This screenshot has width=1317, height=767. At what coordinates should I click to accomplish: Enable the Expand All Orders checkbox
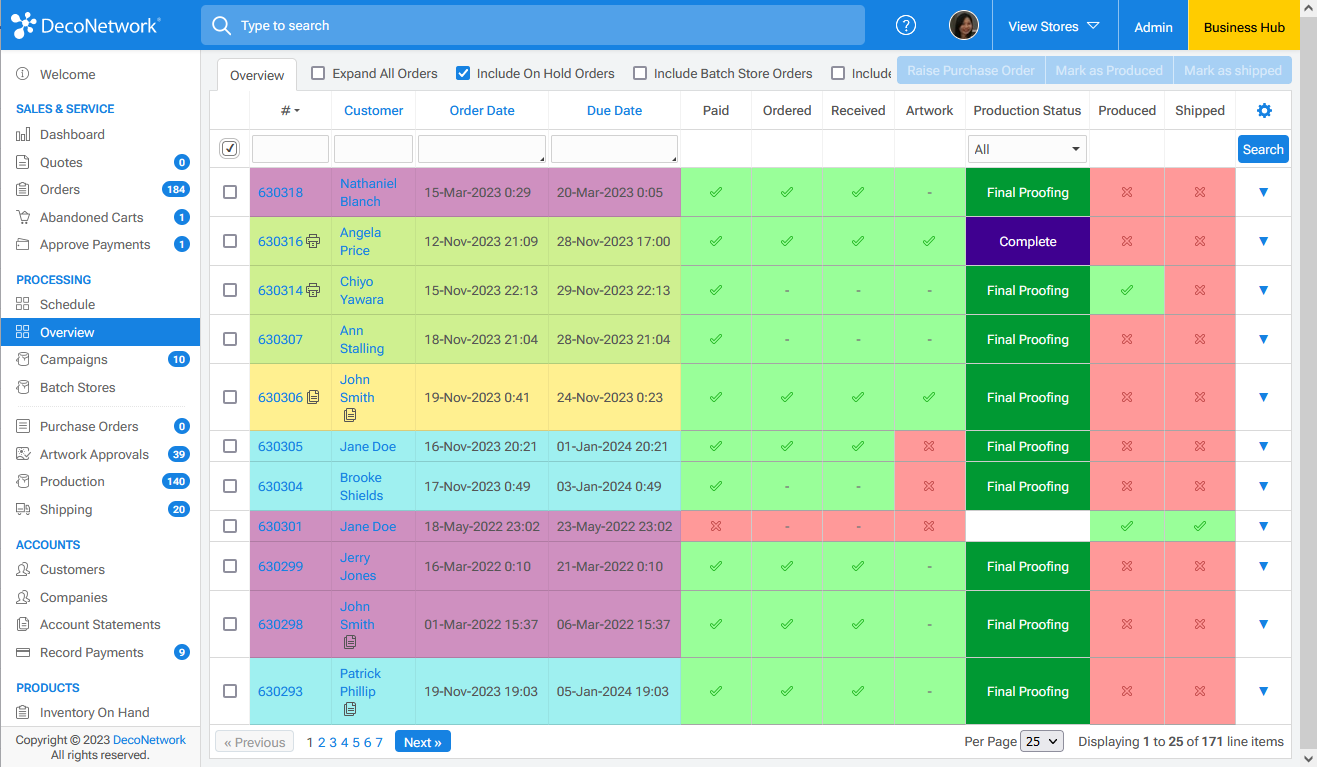317,73
